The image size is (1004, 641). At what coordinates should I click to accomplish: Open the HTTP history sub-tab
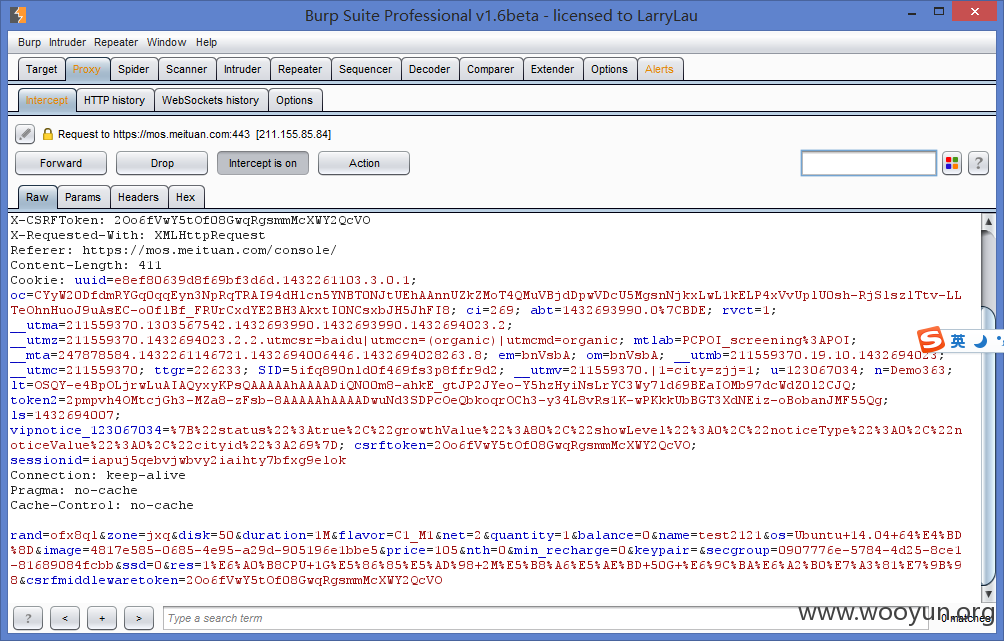coord(115,100)
